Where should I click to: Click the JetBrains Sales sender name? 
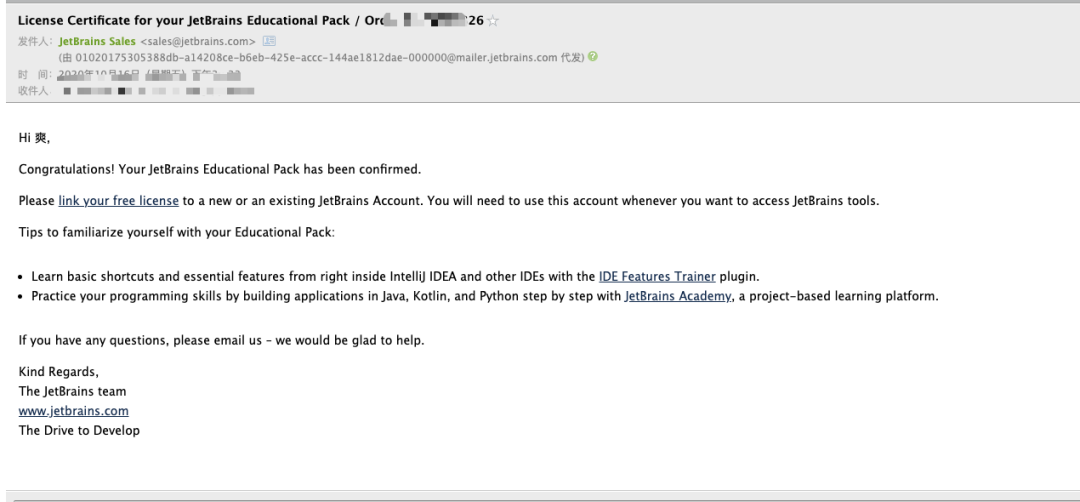tap(97, 41)
